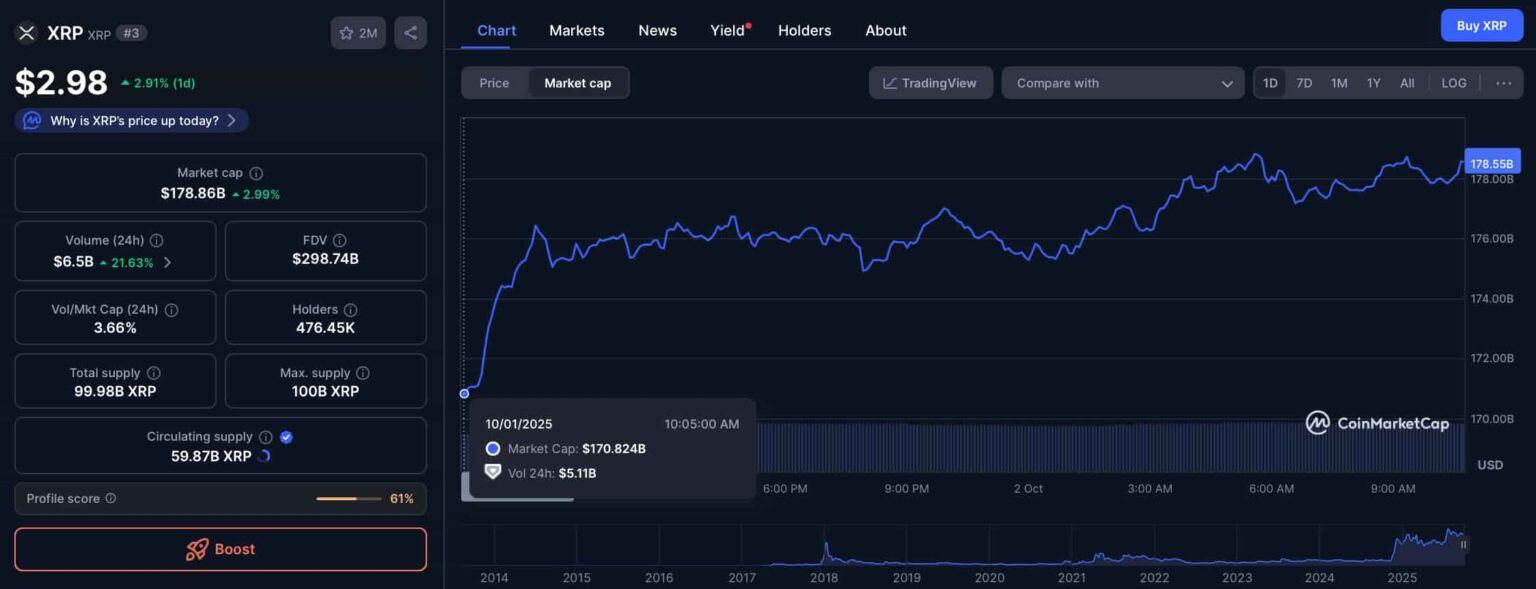The image size is (1536, 589).
Task: Click the Profile score progress bar
Action: 349,498
